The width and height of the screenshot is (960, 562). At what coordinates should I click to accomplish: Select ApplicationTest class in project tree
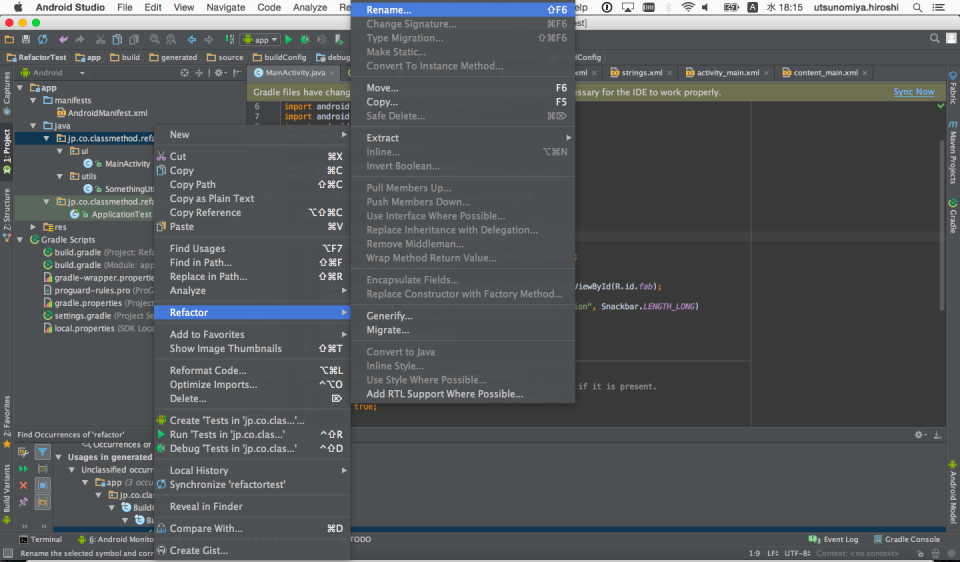pos(110,214)
